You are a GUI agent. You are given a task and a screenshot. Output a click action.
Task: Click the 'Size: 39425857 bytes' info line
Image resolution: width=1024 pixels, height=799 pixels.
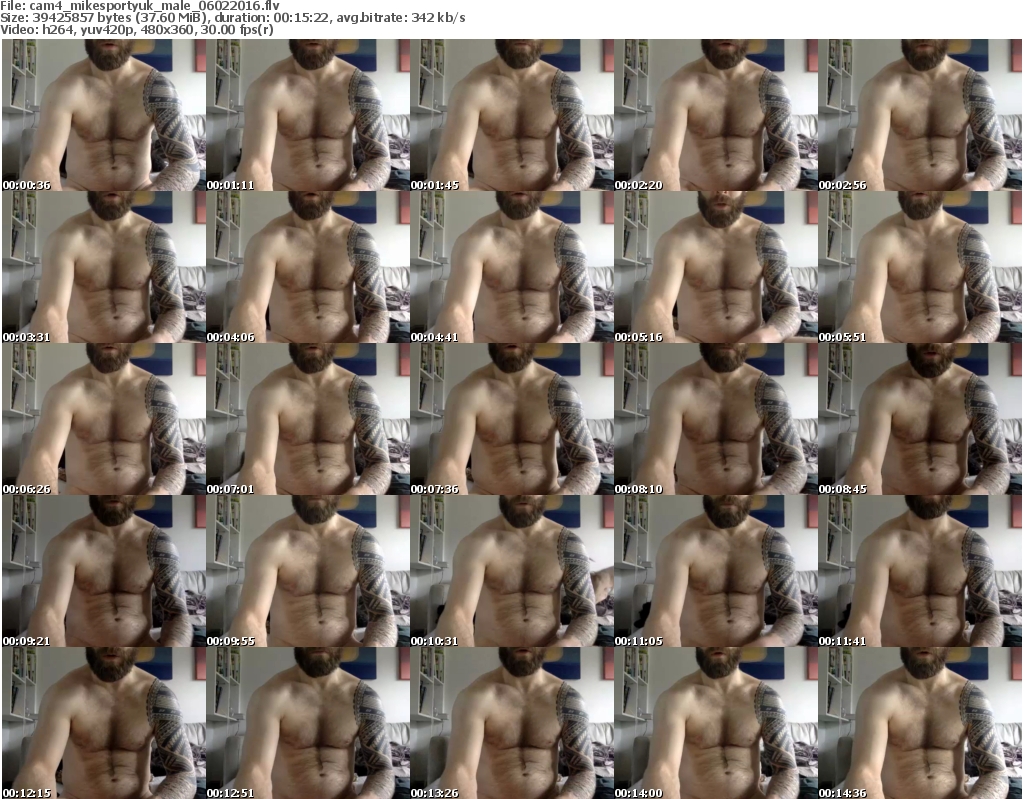click(x=232, y=18)
